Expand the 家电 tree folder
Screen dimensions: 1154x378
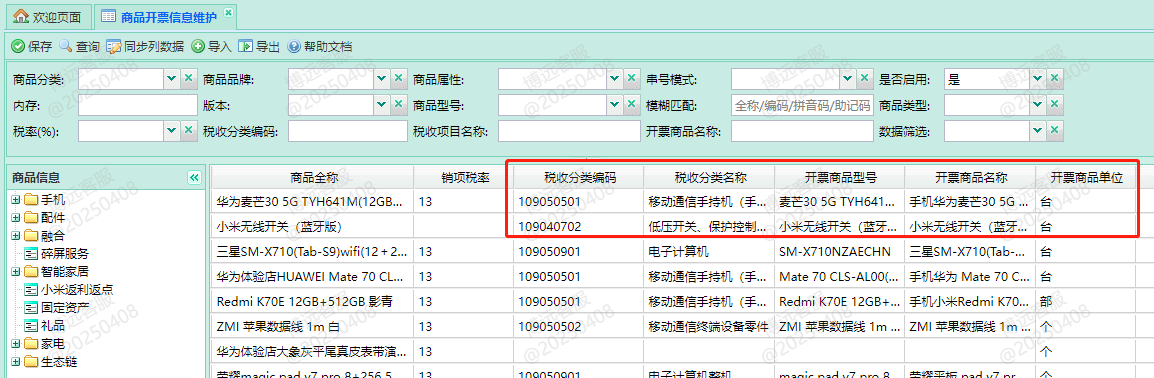point(15,343)
